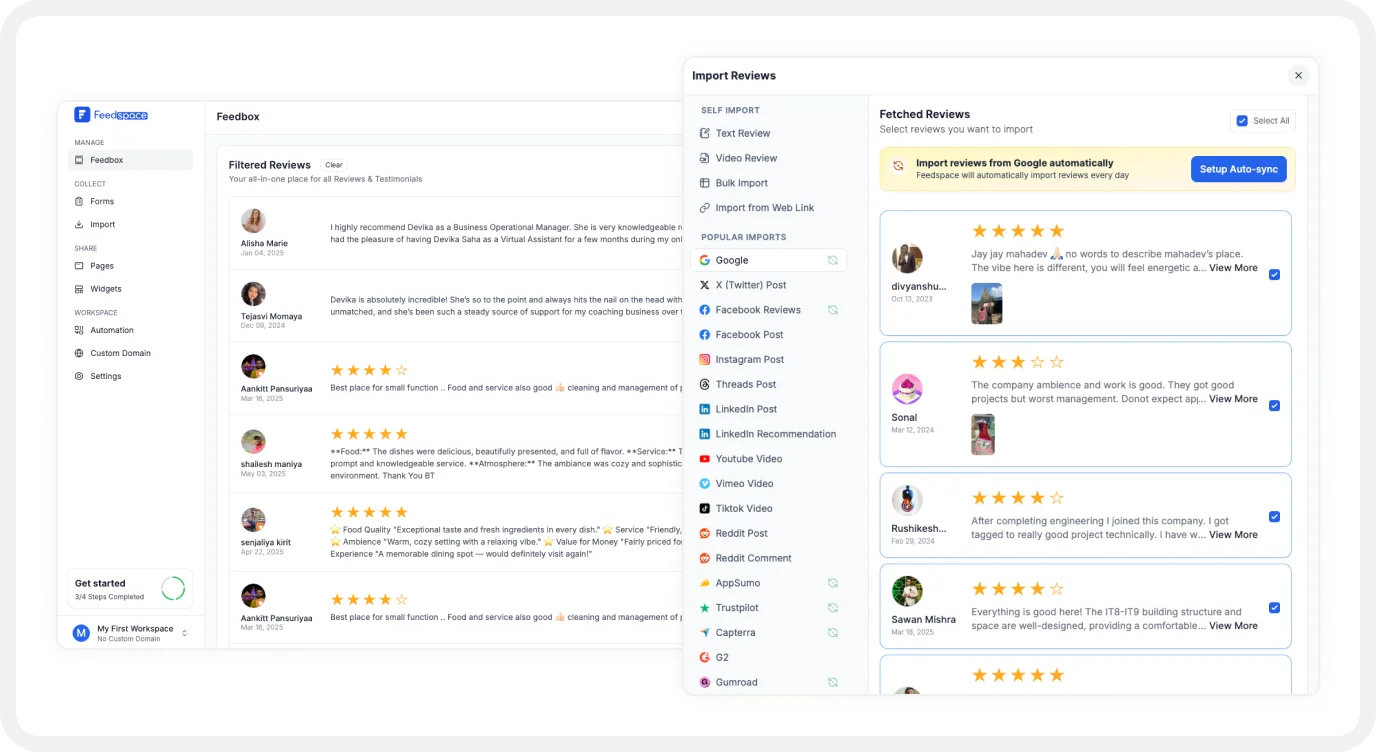Clear the filtered reviews

(x=334, y=165)
